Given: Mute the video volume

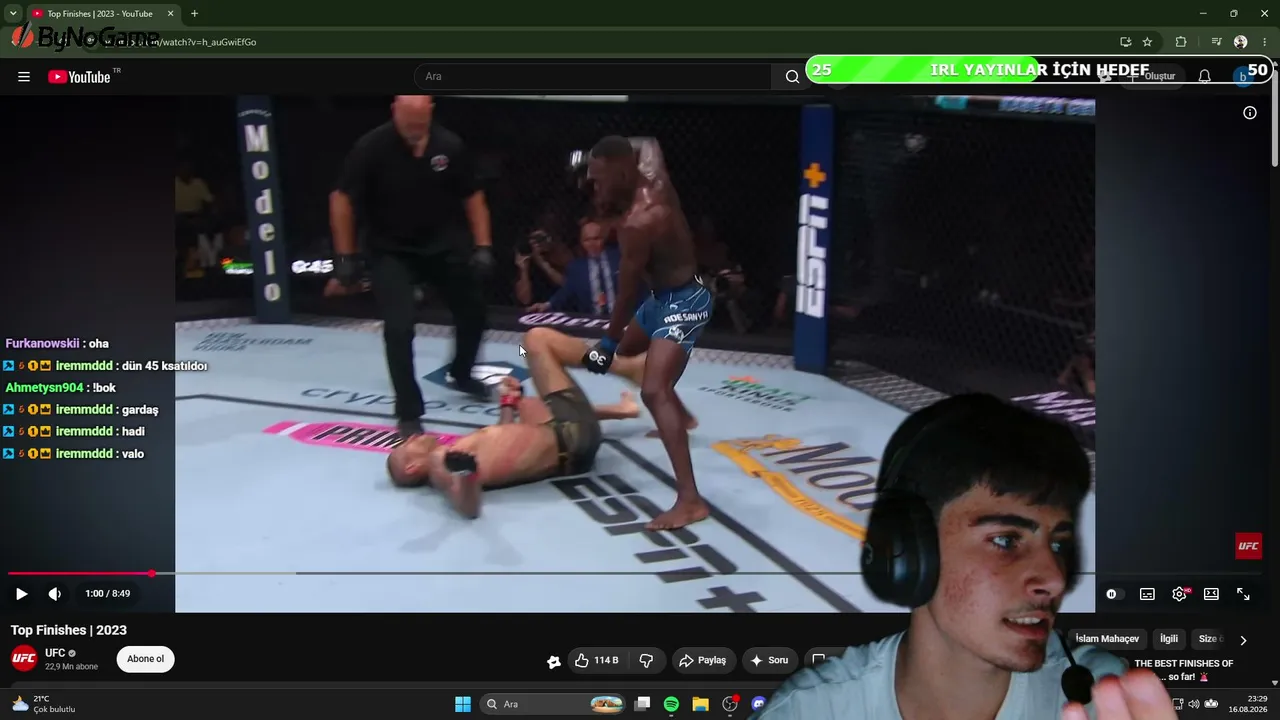Looking at the screenshot, I should pos(55,594).
